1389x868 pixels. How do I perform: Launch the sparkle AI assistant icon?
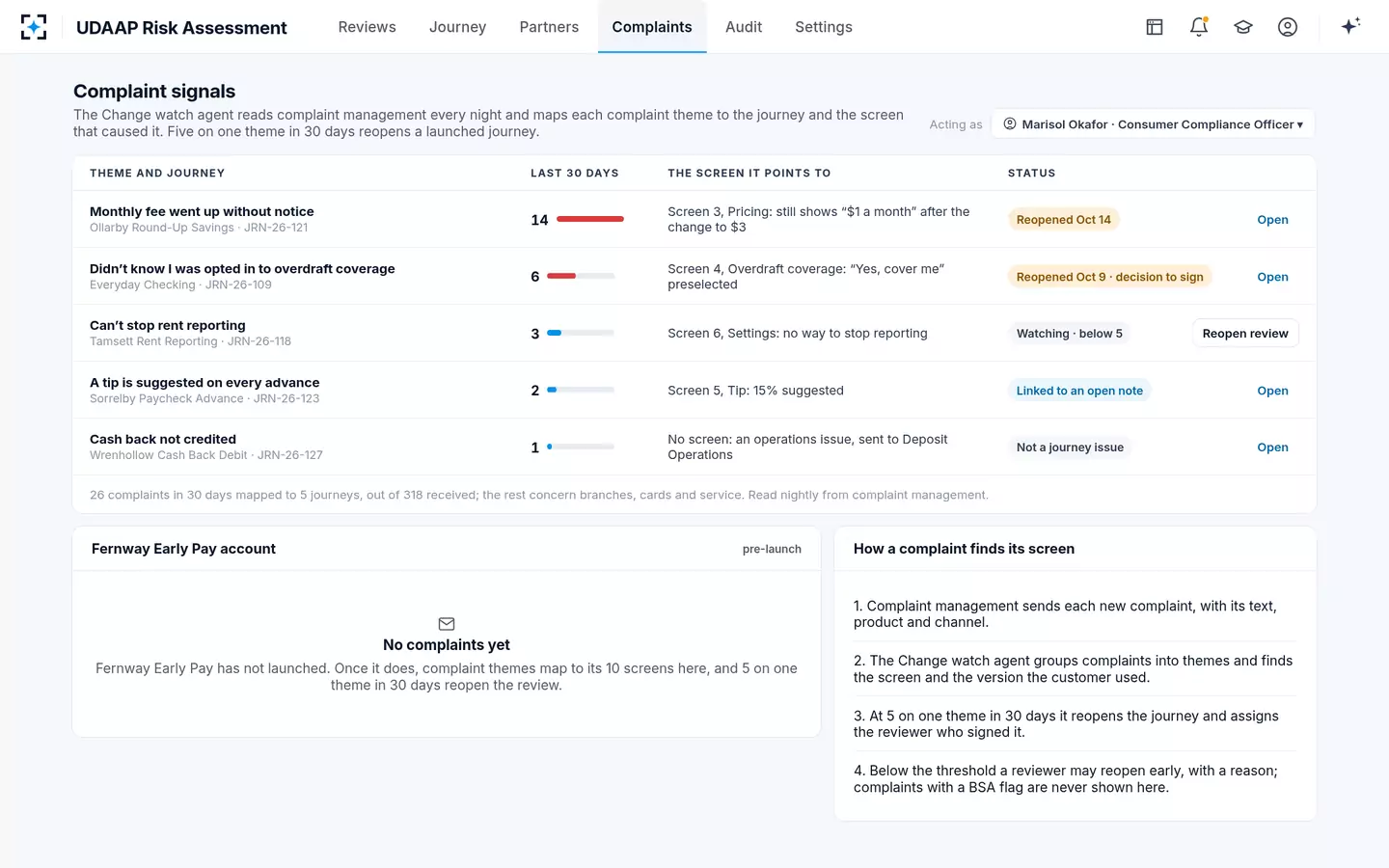pos(1350,26)
